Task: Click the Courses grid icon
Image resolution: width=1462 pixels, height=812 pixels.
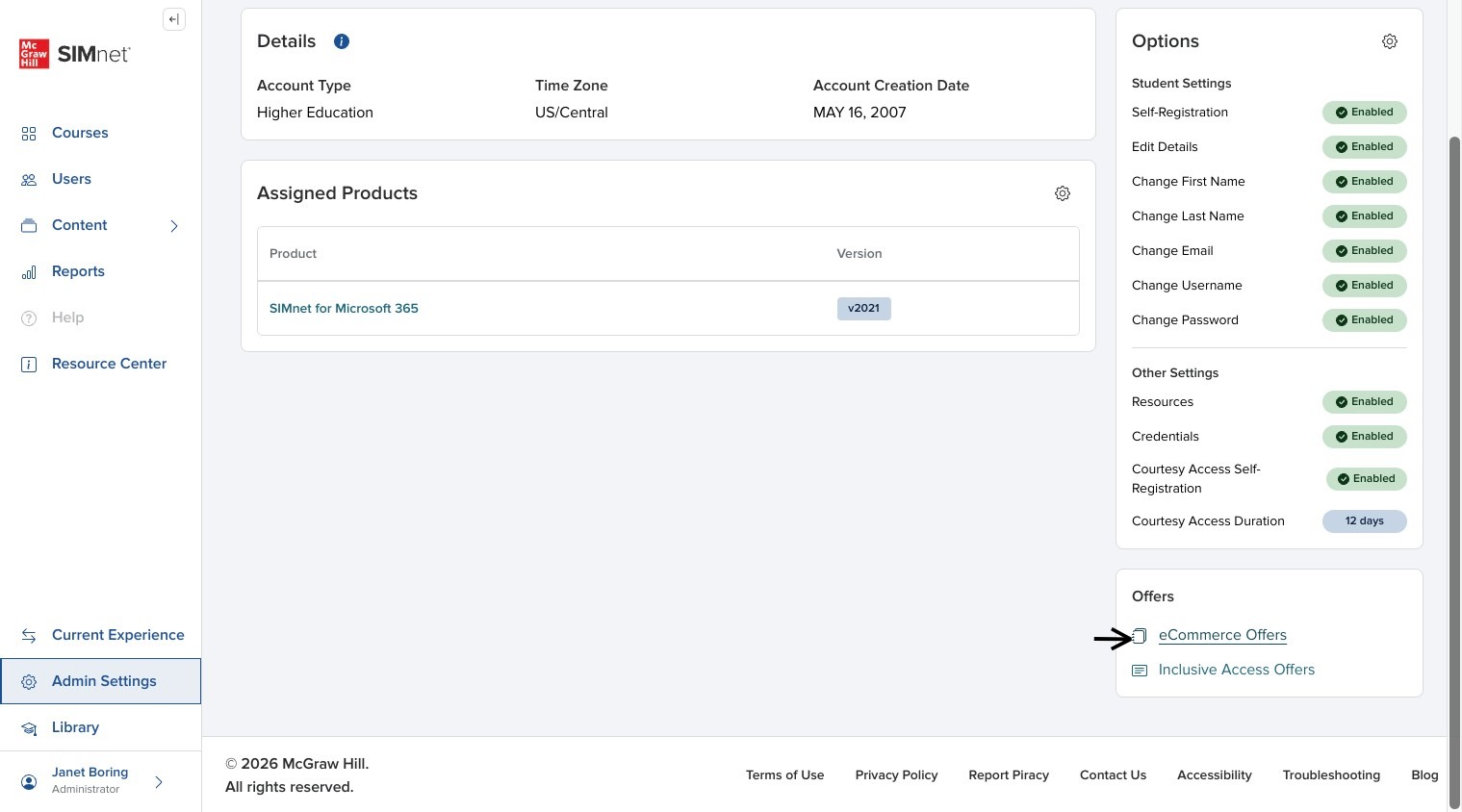Action: pos(29,134)
